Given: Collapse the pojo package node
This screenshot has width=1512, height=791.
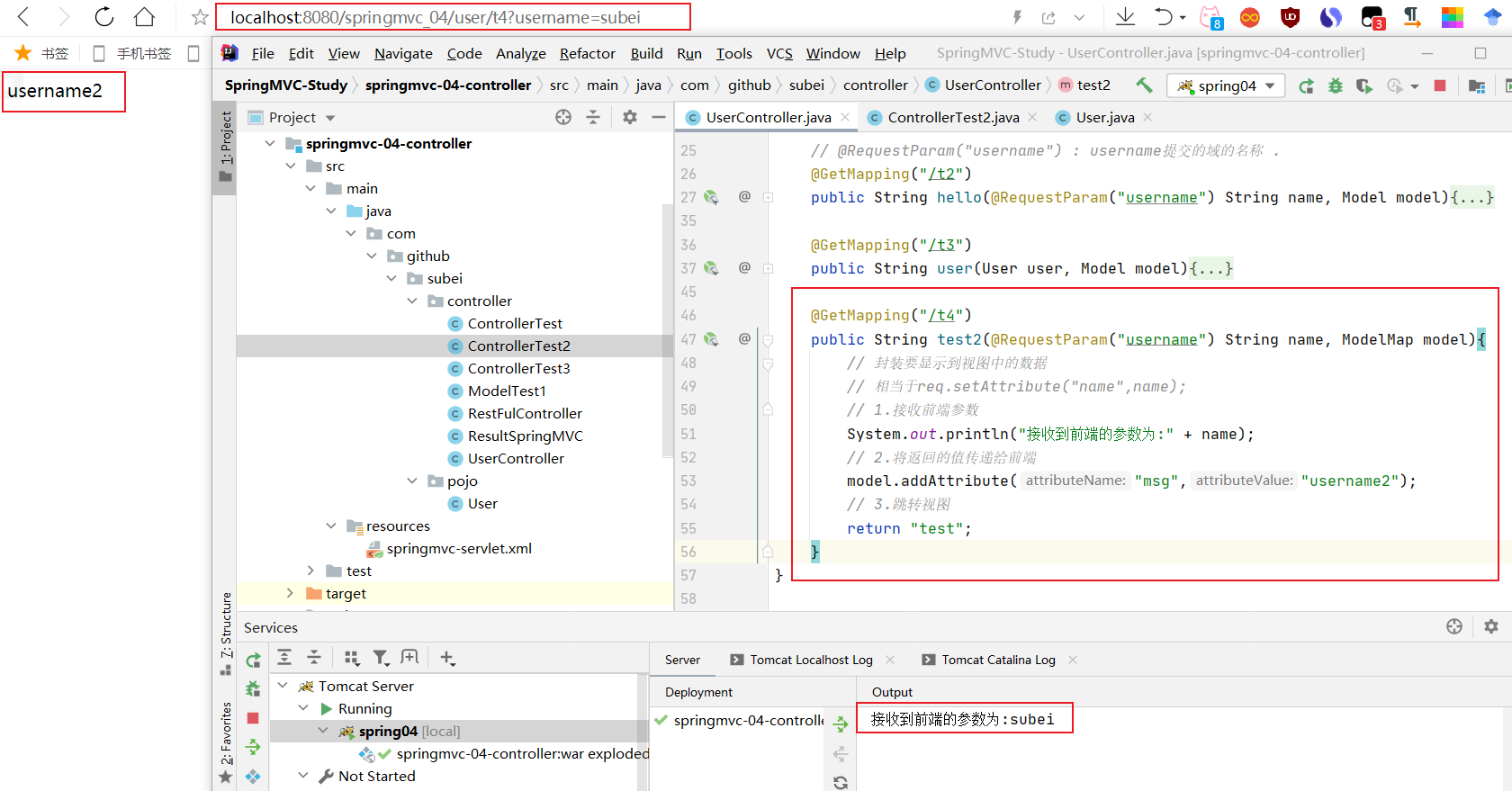Looking at the screenshot, I should pos(412,481).
